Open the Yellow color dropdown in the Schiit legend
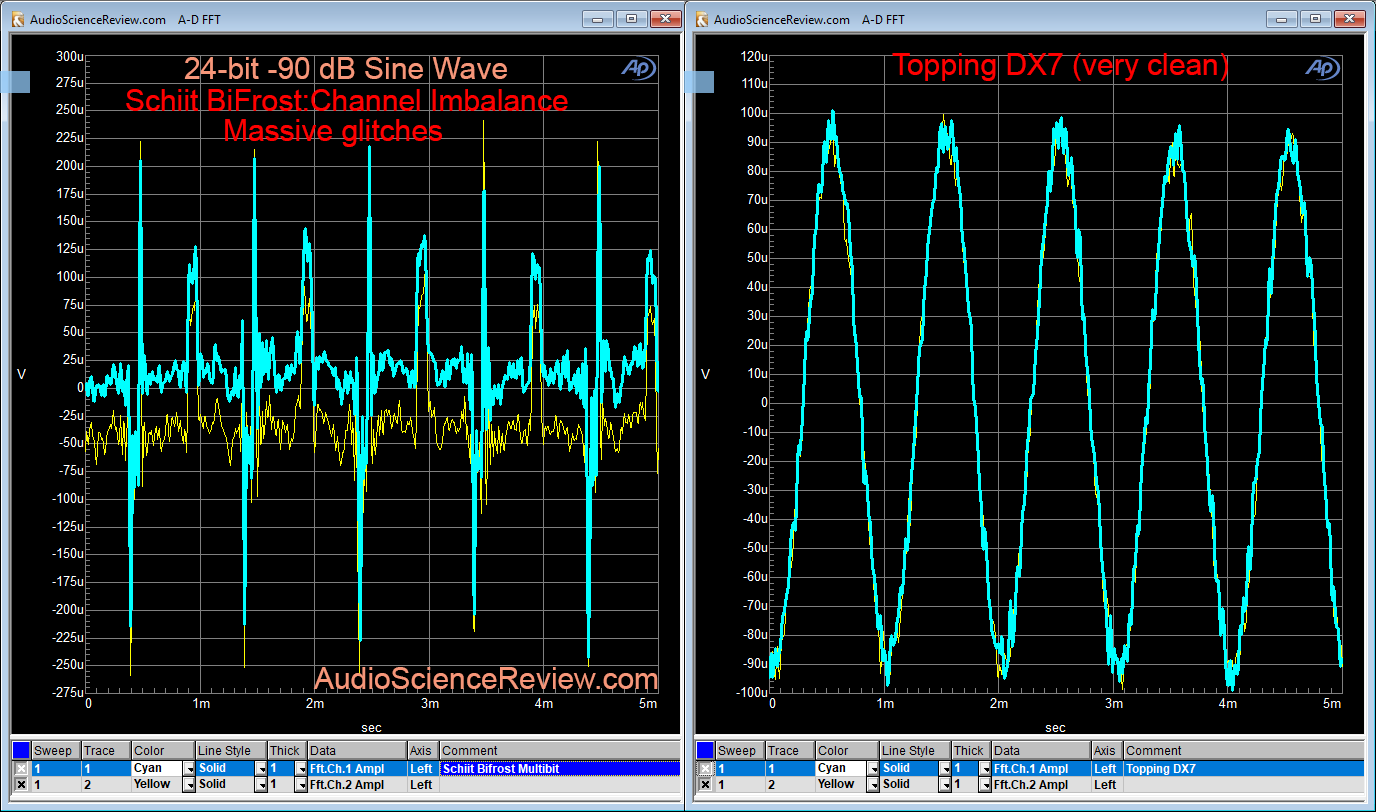This screenshot has width=1384, height=812. click(188, 784)
